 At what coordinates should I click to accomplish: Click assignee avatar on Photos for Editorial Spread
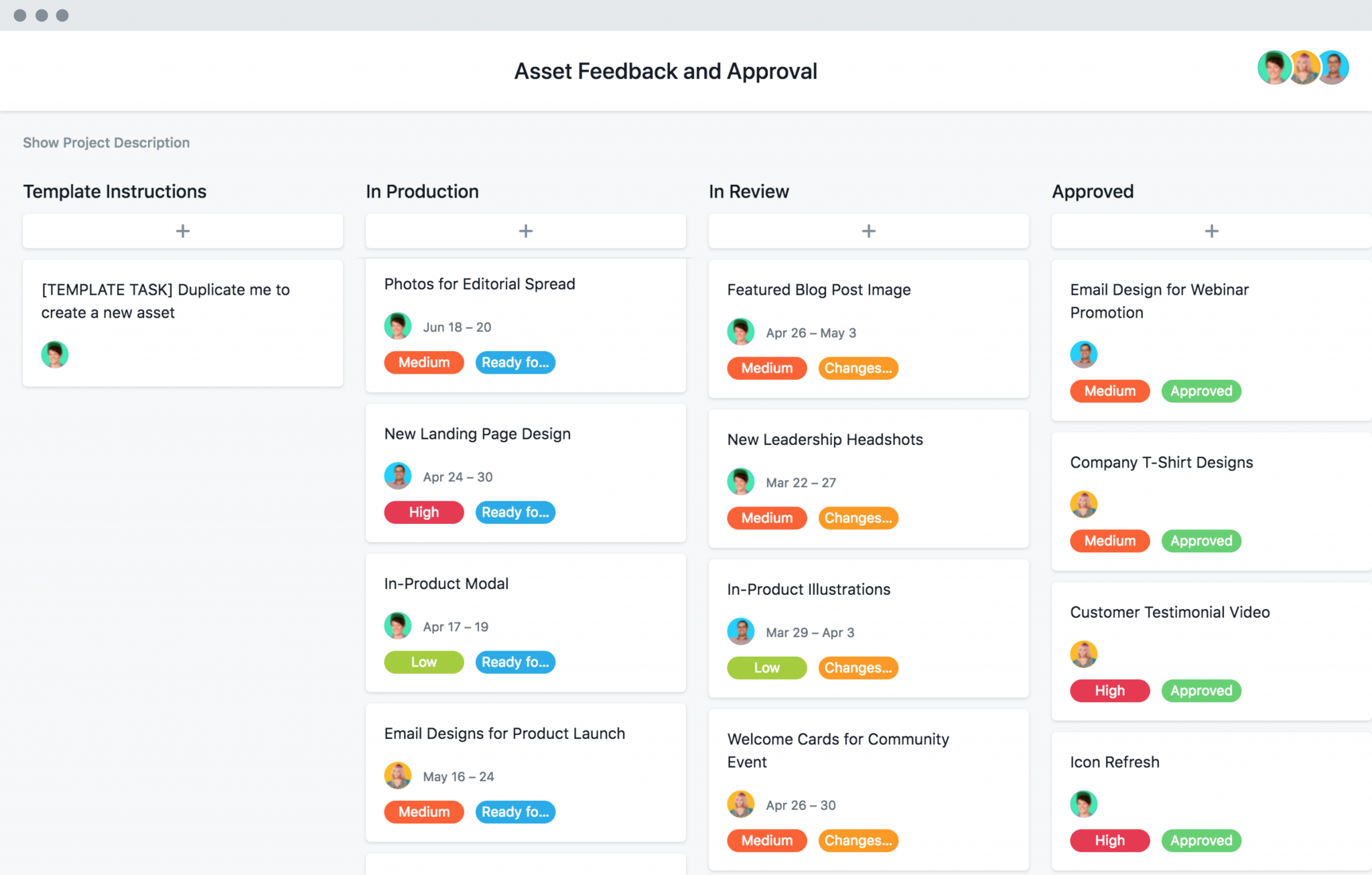398,326
